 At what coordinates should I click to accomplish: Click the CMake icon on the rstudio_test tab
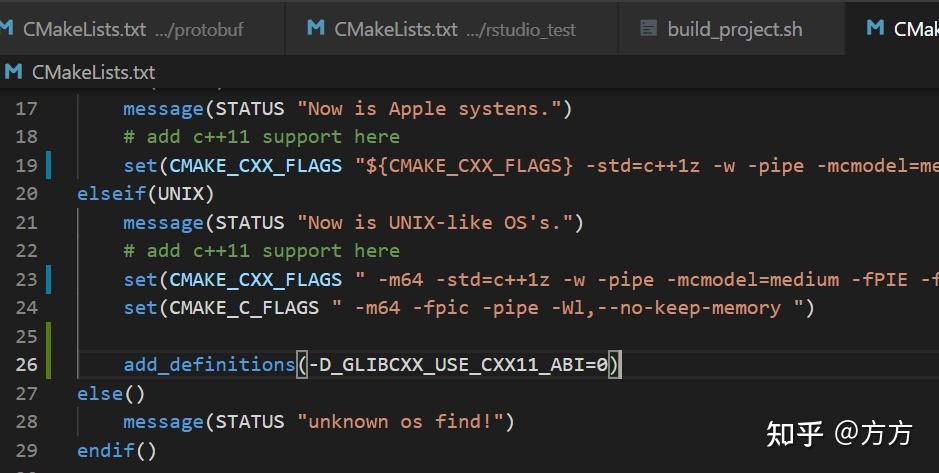tap(316, 29)
